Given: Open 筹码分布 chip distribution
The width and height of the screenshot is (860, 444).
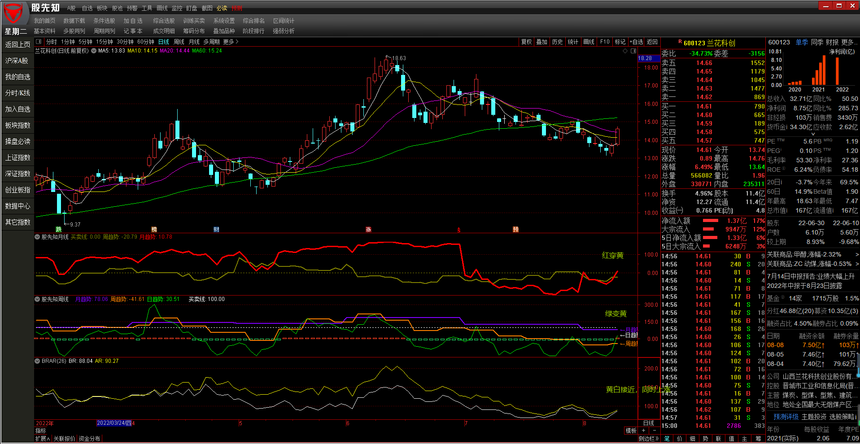Looking at the screenshot, I should point(194,31).
